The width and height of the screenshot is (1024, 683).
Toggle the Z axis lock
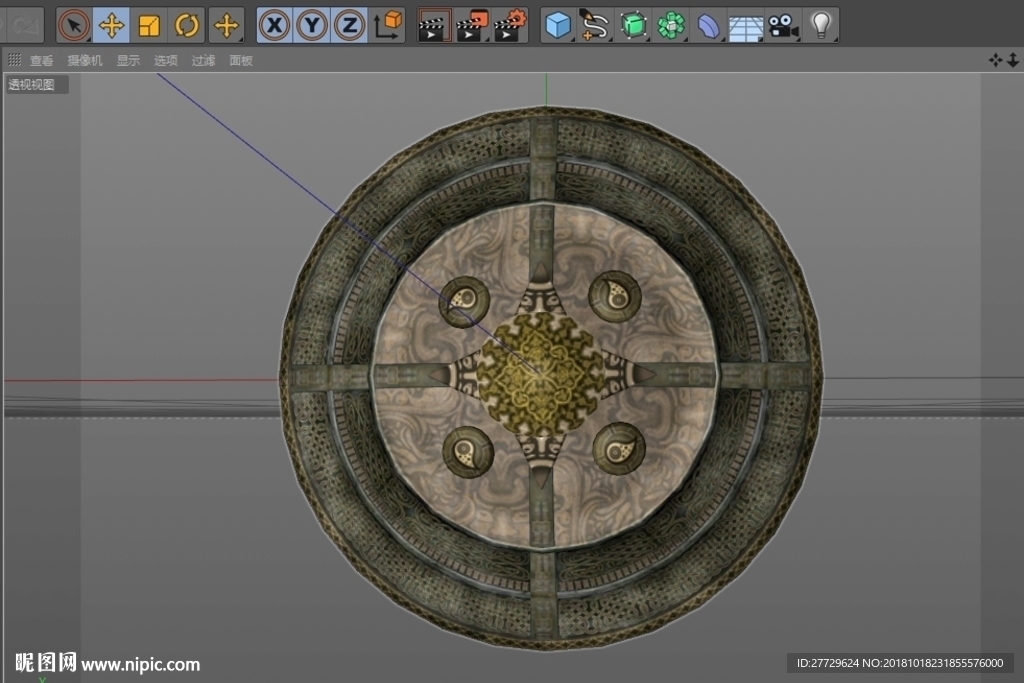pos(349,25)
